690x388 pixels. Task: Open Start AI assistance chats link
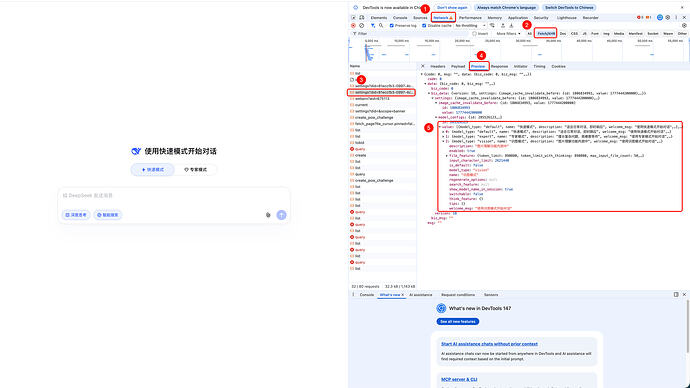(x=489, y=344)
